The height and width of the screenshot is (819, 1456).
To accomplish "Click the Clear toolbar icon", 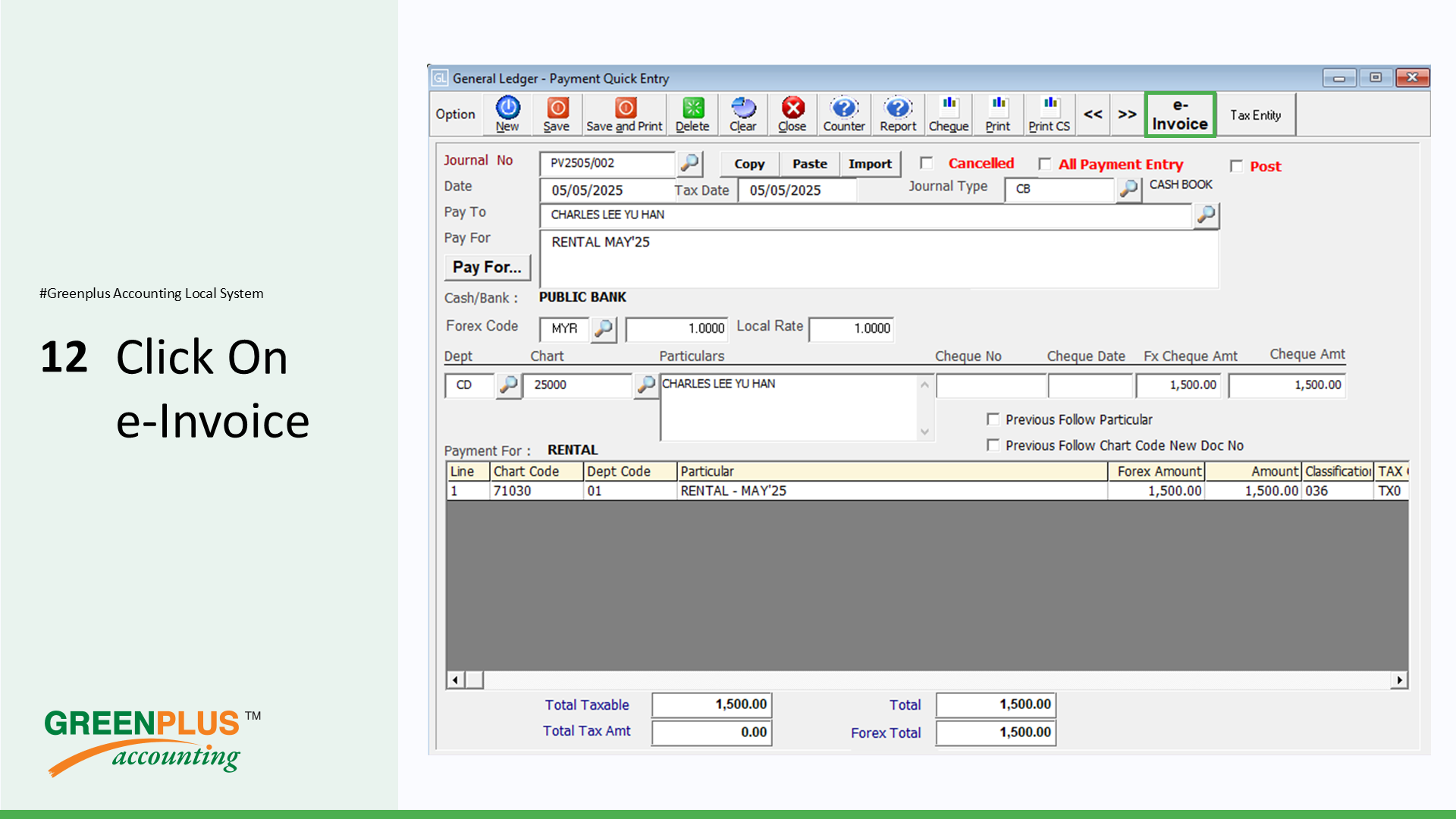I will pyautogui.click(x=743, y=115).
